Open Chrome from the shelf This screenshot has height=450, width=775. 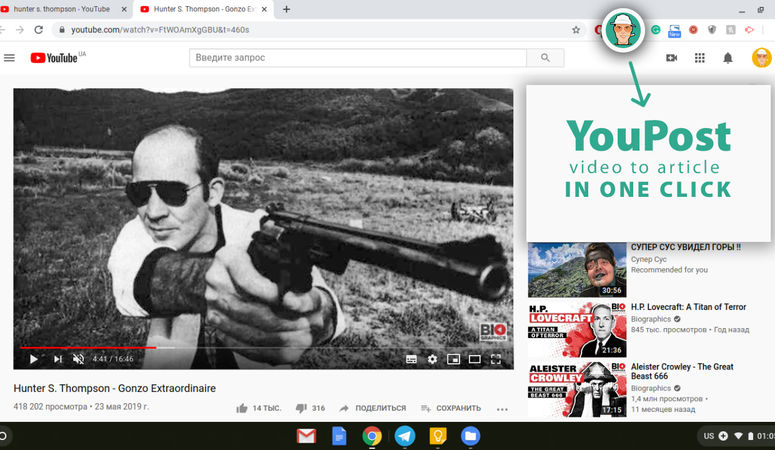[x=372, y=436]
